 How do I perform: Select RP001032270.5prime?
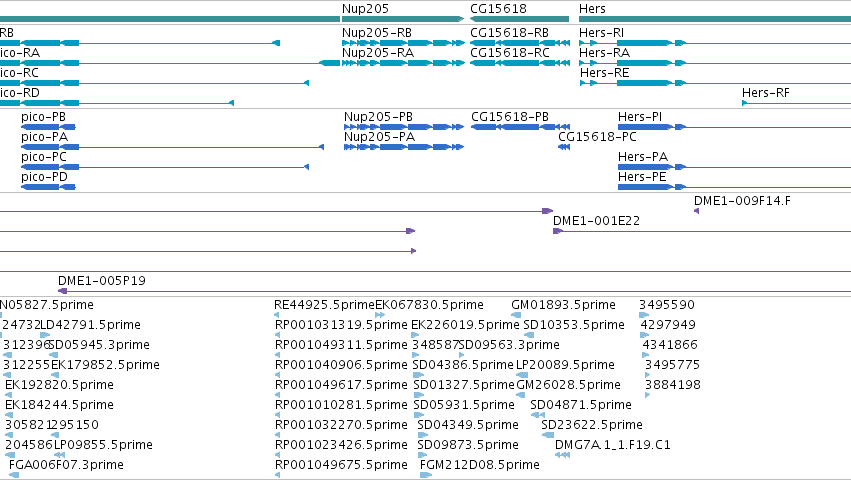click(341, 425)
